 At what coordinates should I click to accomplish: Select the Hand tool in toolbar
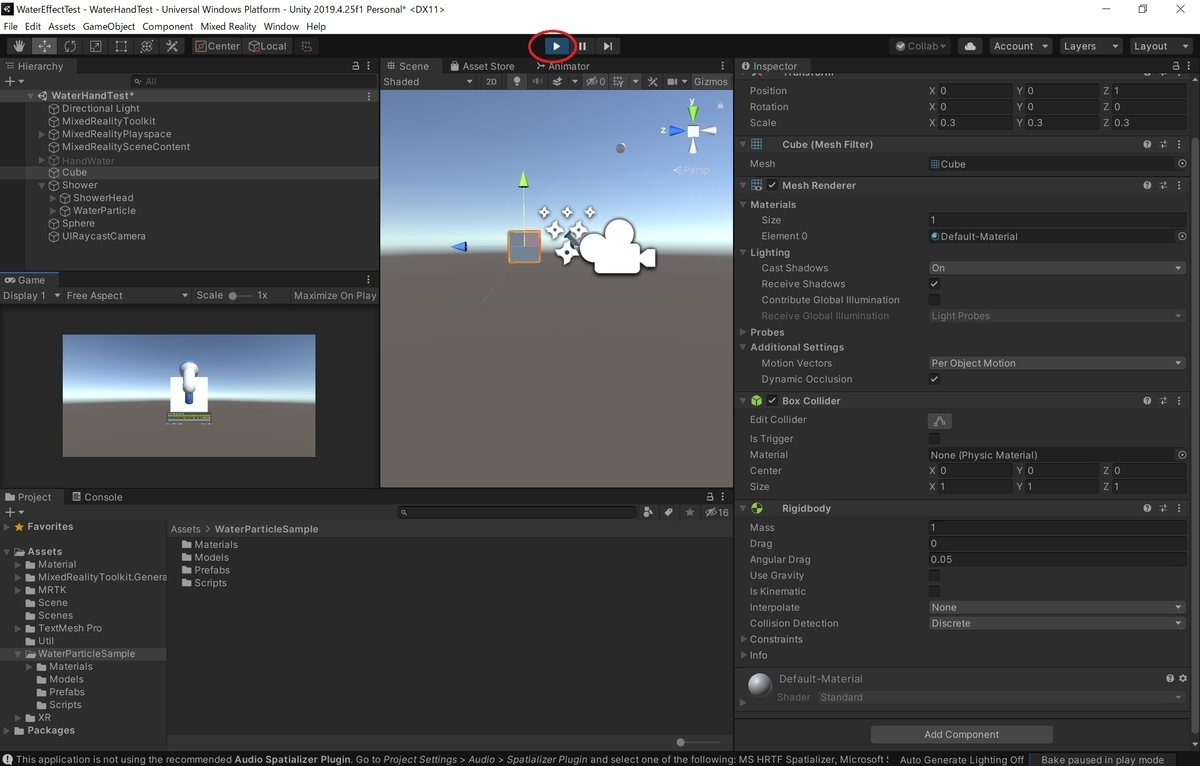(19, 46)
